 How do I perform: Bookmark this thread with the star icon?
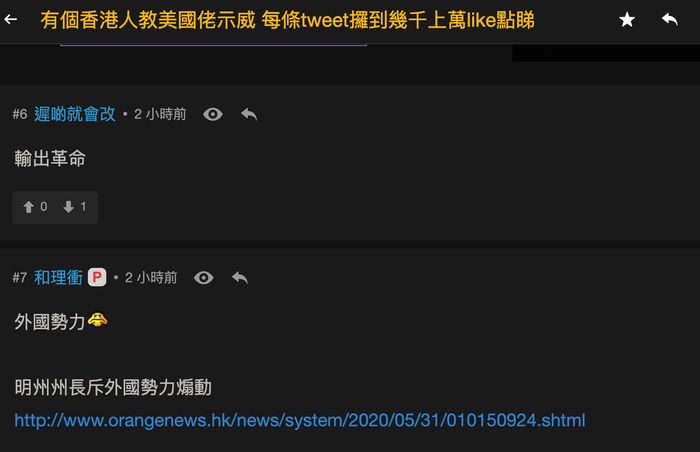pos(627,20)
